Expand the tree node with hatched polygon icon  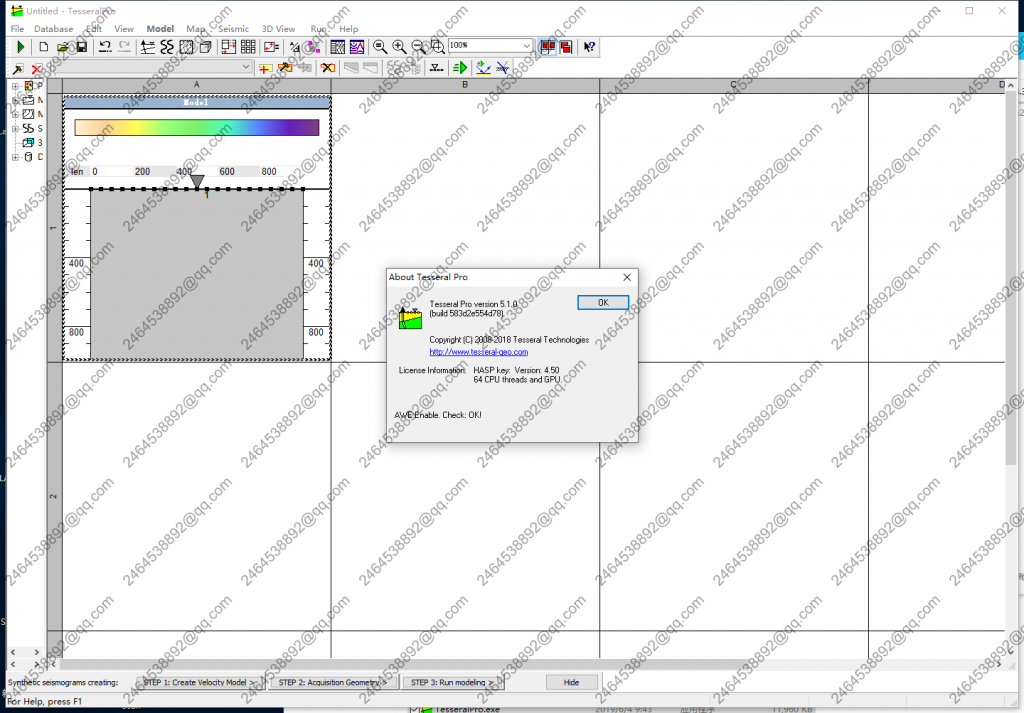tap(16, 114)
